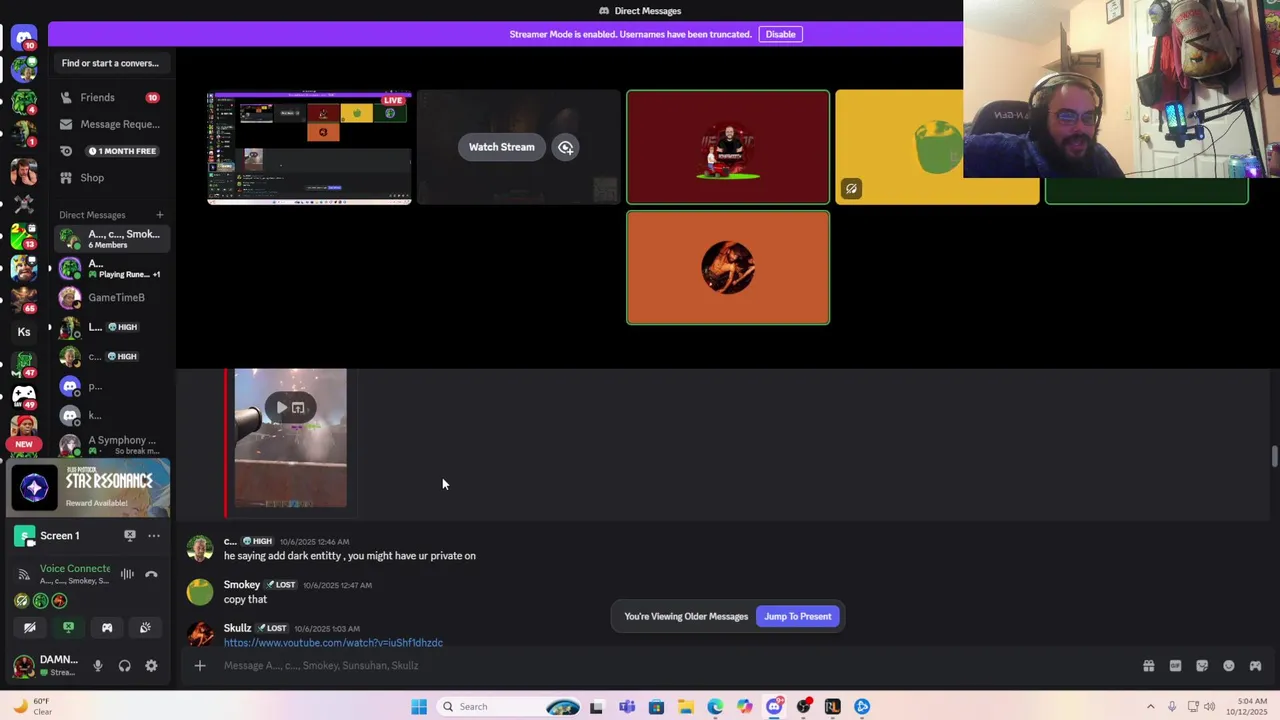Open Copilot from the taskbar
Image resolution: width=1280 pixels, height=720 pixels.
pos(744,707)
